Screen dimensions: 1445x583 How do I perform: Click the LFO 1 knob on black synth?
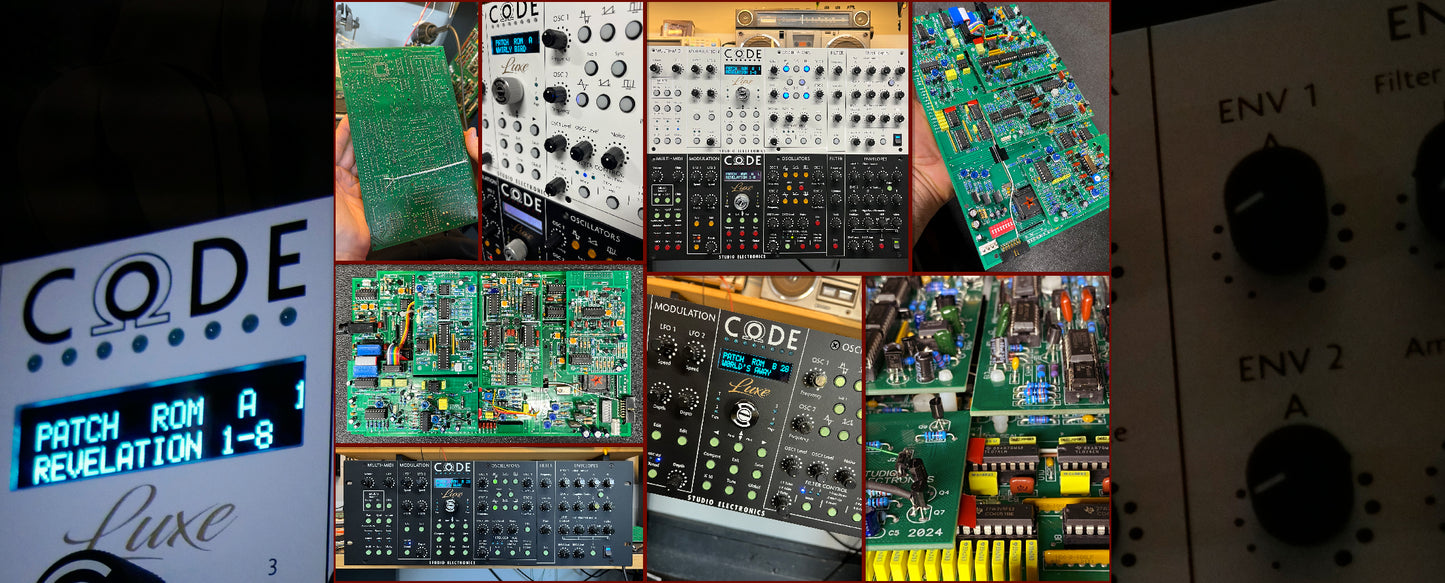tap(664, 349)
